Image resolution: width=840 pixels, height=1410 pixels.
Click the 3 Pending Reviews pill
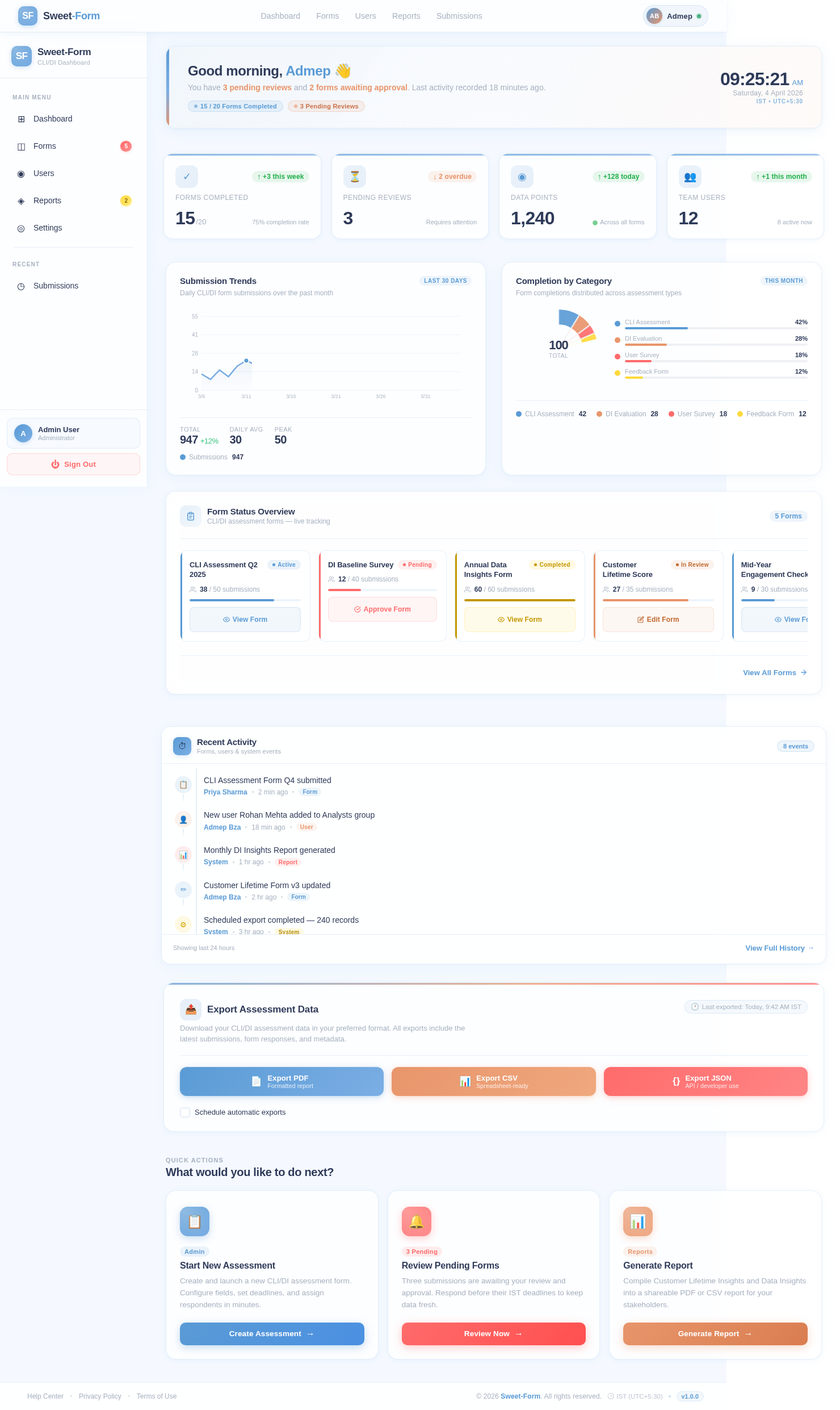[x=326, y=106]
